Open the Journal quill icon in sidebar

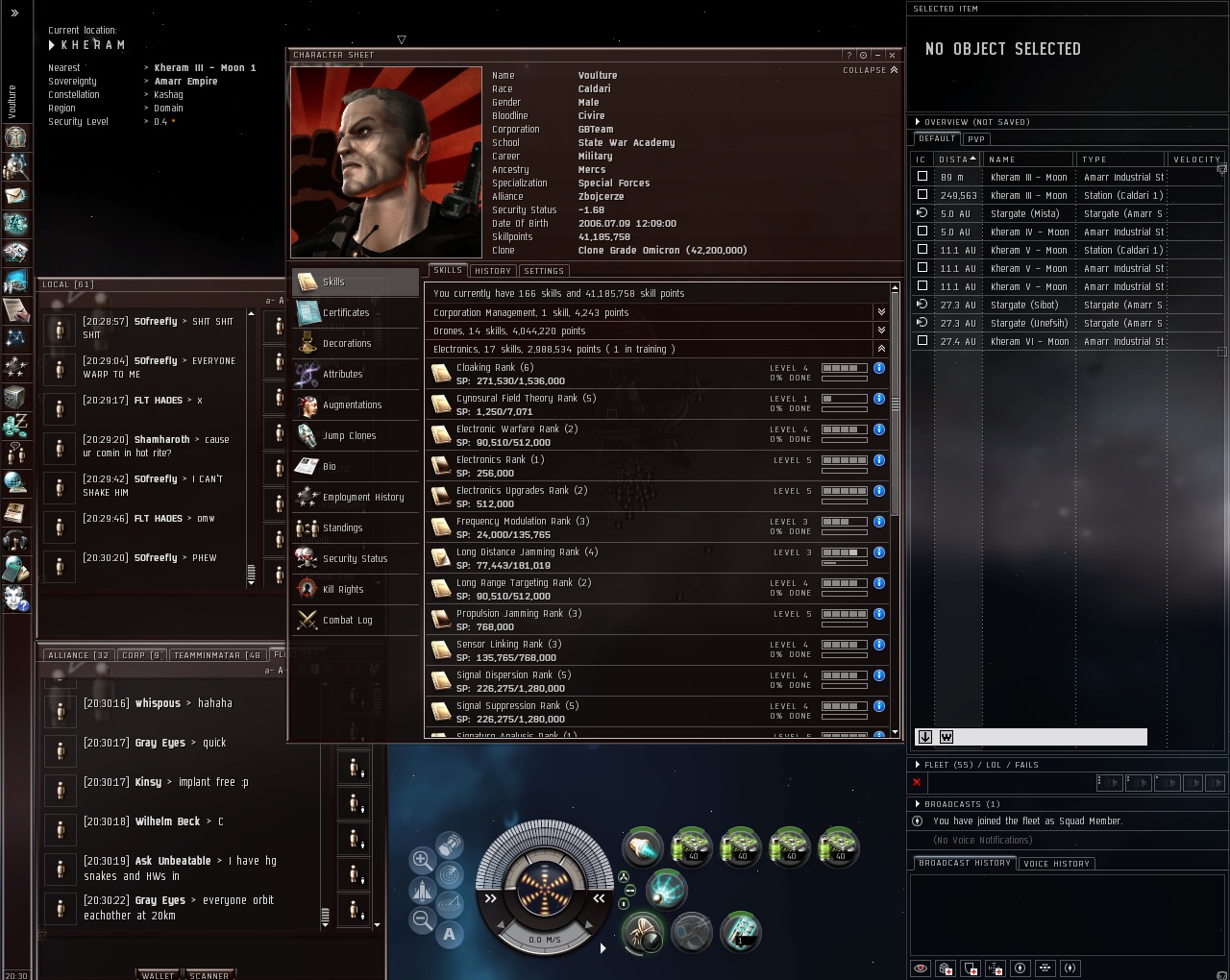(15, 310)
